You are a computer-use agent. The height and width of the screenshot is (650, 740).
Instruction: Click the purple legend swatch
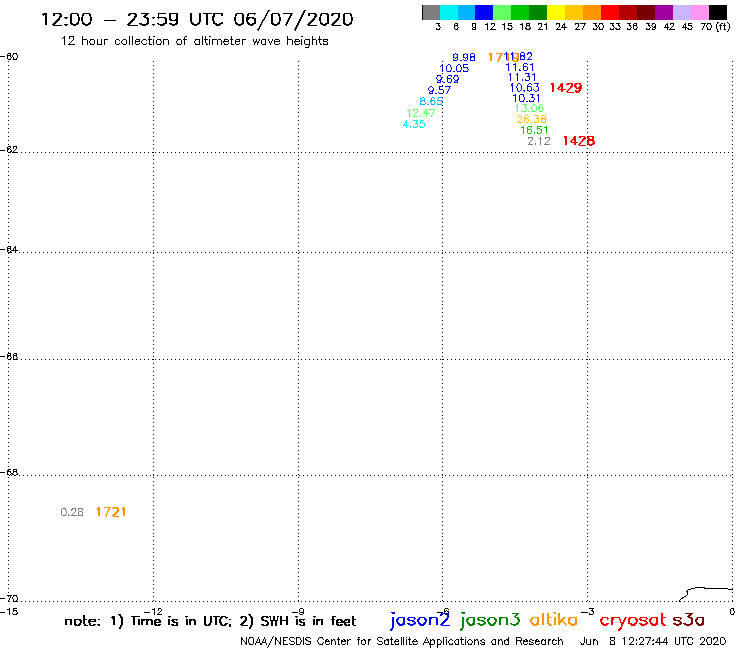click(x=664, y=12)
